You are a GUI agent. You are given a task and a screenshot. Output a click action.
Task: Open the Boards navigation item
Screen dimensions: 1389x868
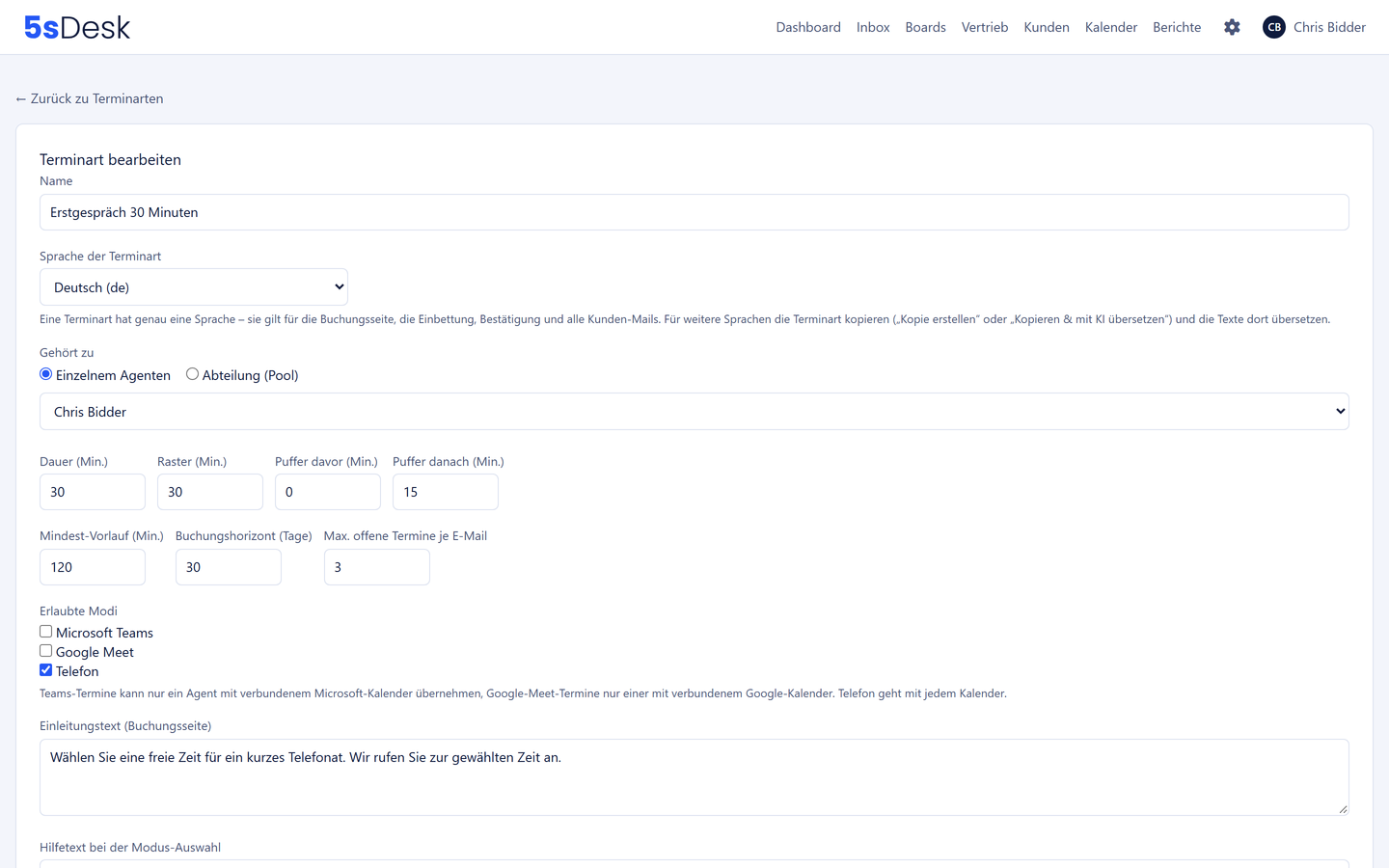[925, 27]
